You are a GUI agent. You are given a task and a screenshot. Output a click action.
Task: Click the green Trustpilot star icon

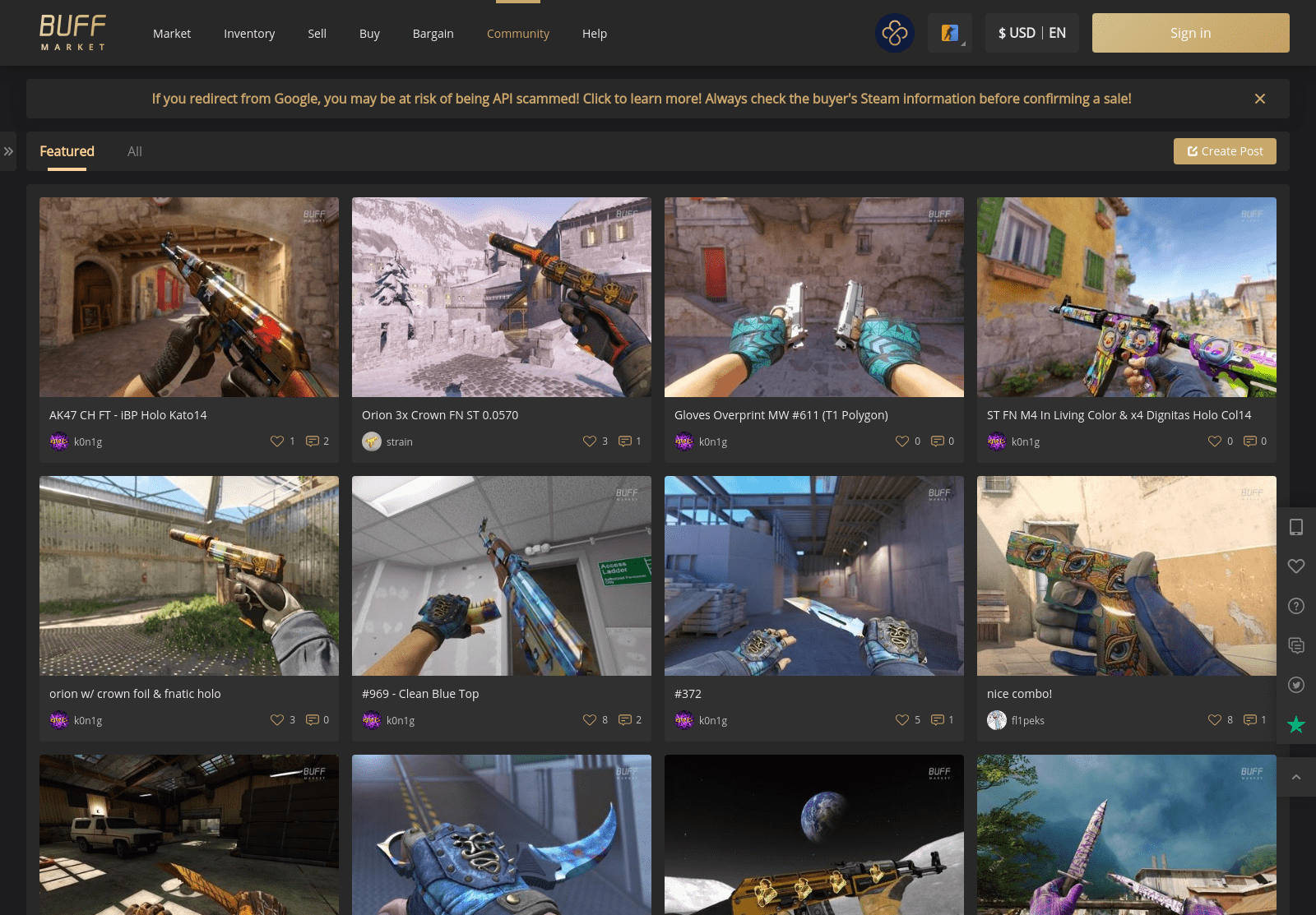(1296, 724)
